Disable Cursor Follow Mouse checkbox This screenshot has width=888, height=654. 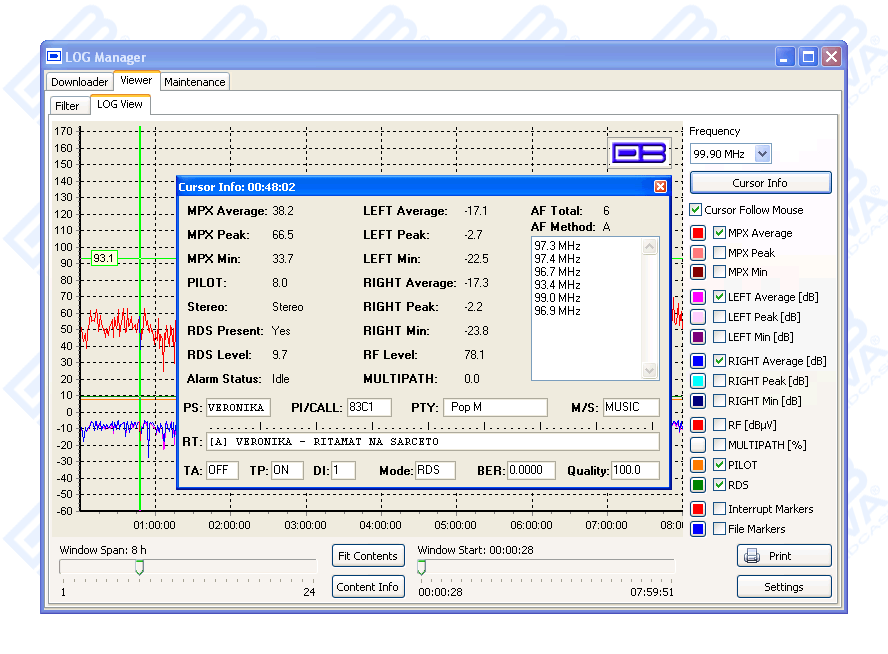(x=696, y=210)
